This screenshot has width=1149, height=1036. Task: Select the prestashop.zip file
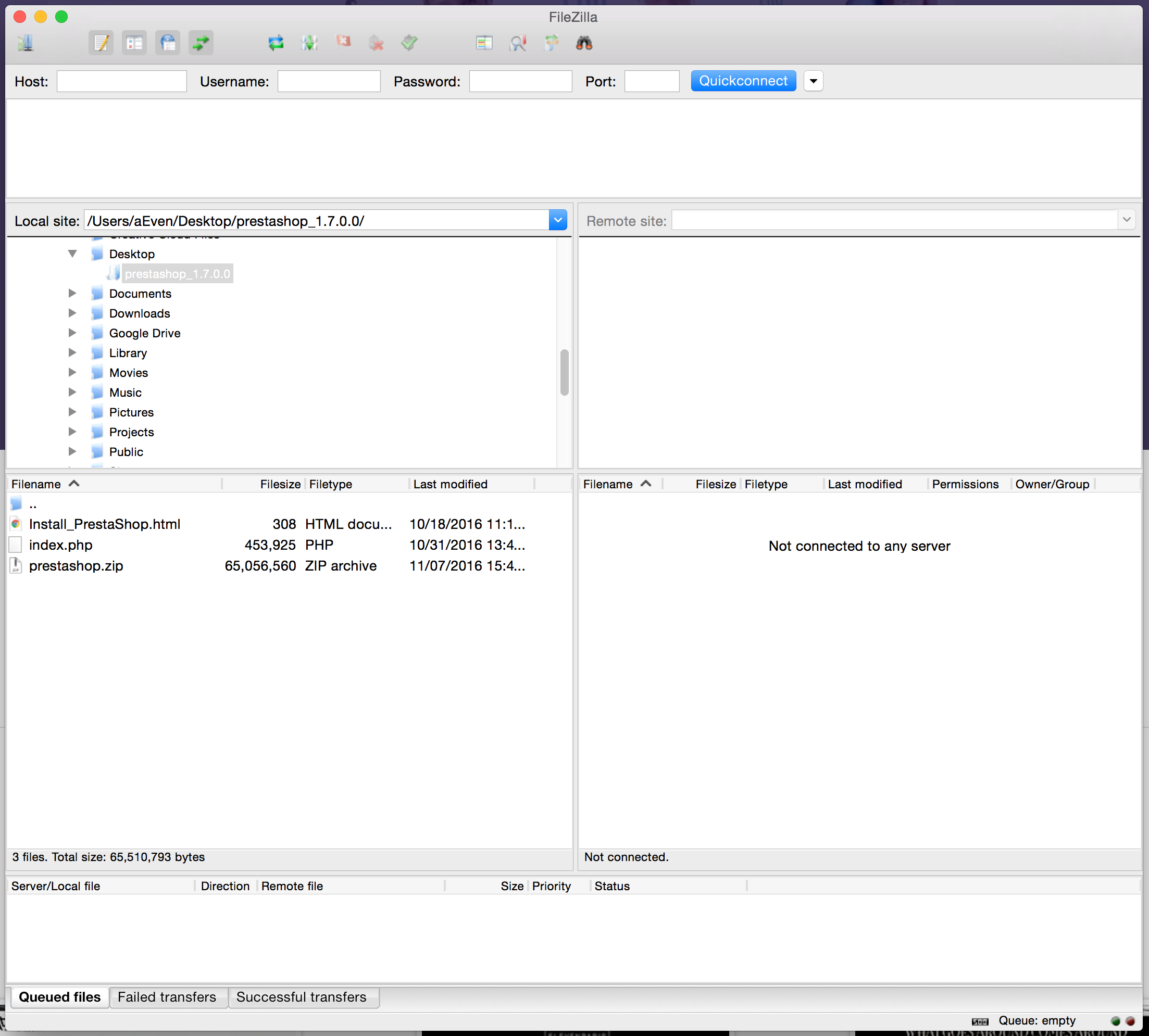pyautogui.click(x=76, y=566)
